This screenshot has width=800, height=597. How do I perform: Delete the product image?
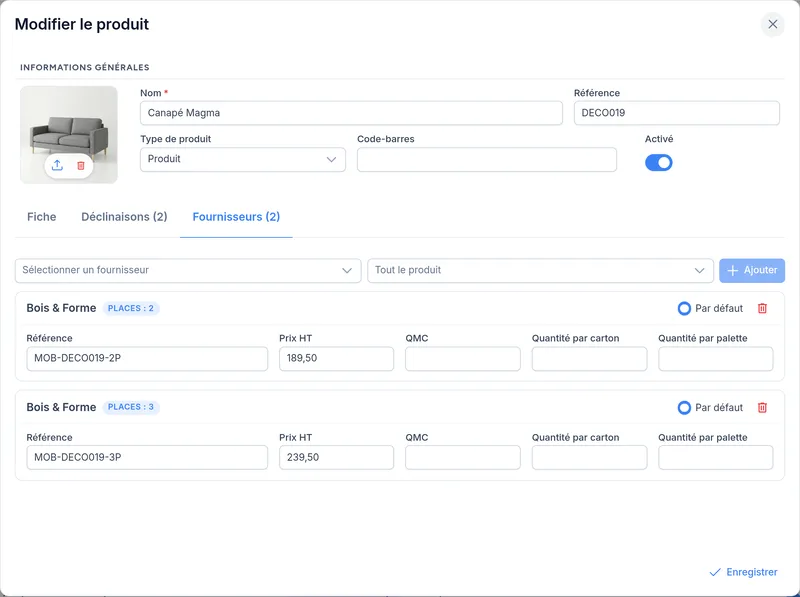pos(81,165)
